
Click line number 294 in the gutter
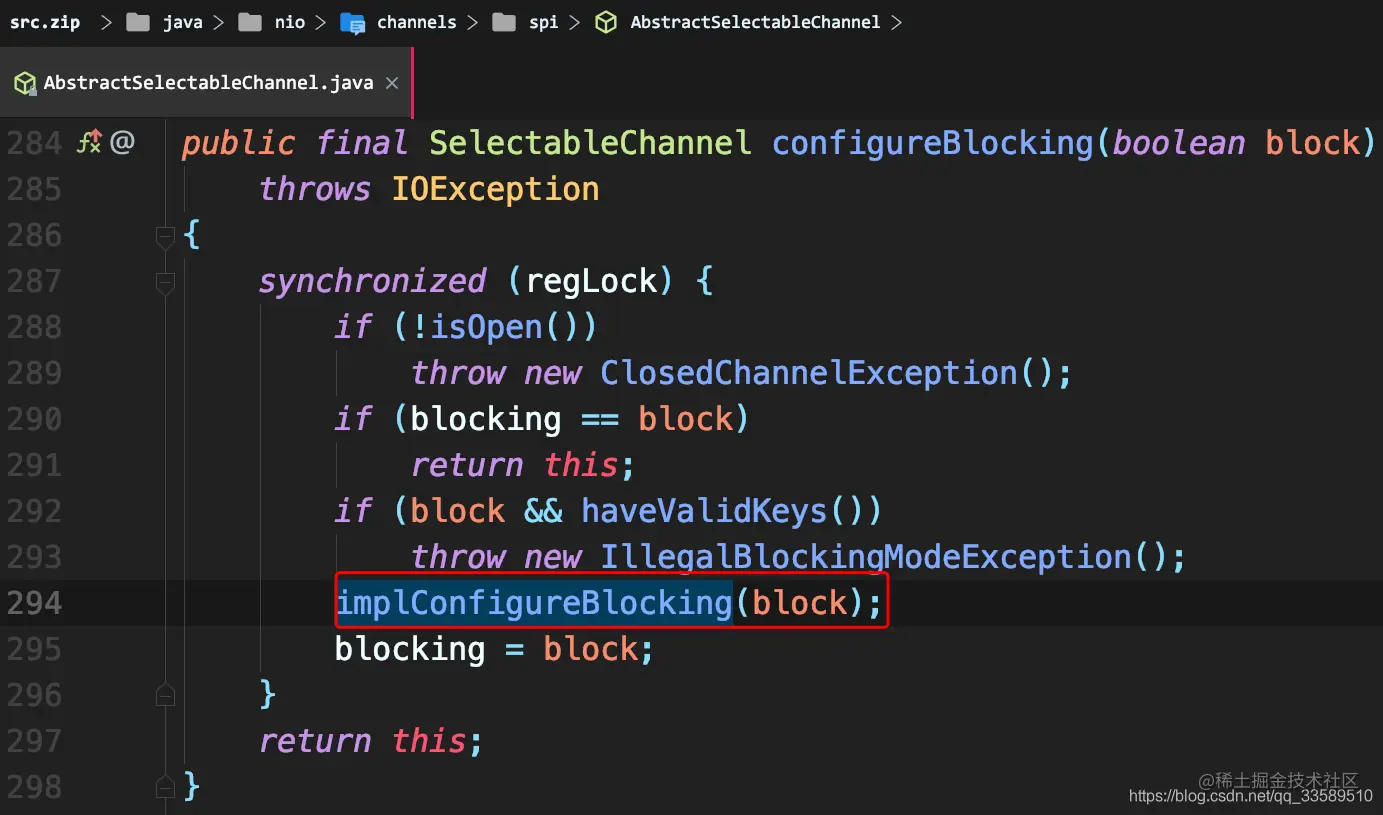coord(34,603)
